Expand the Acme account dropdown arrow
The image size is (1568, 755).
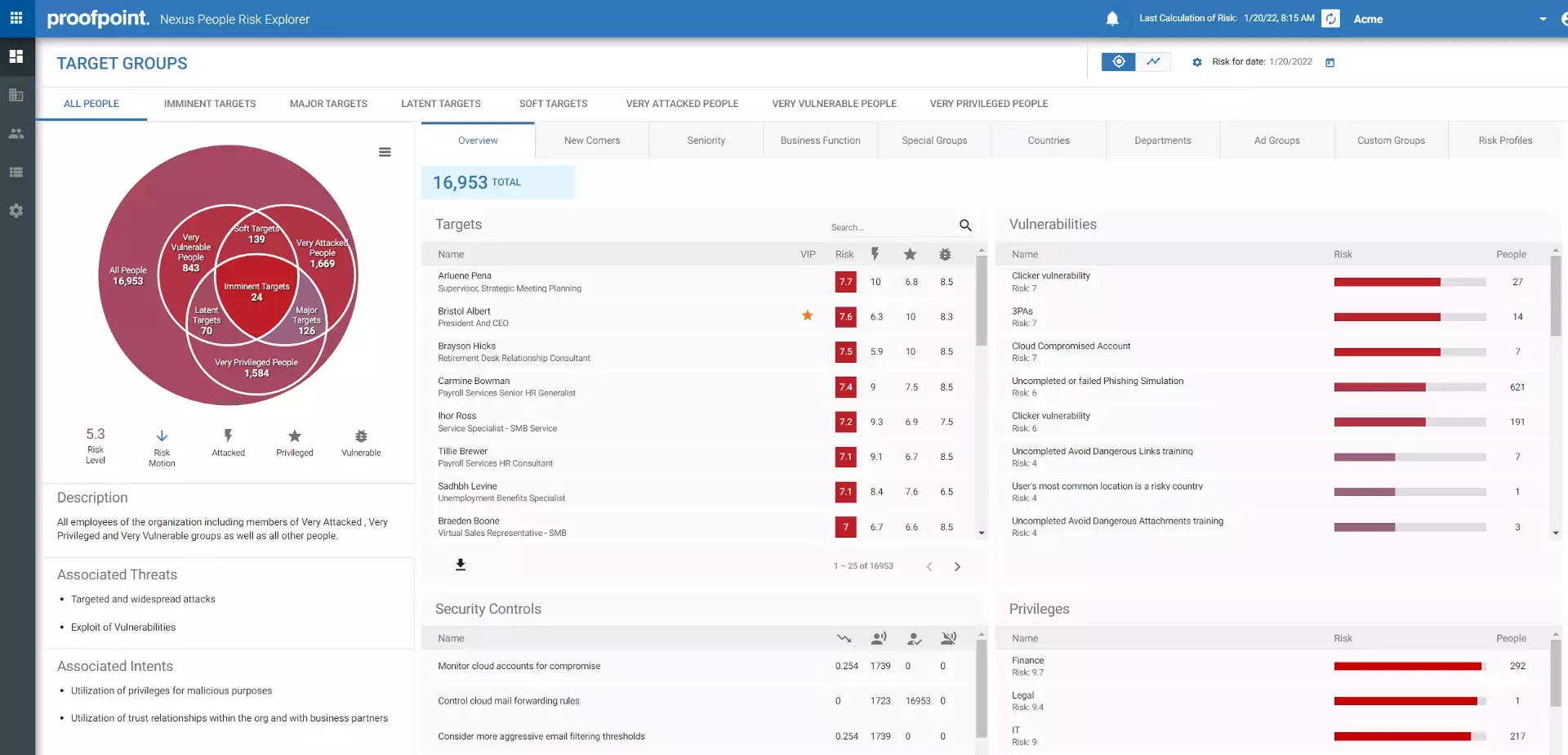[1543, 19]
